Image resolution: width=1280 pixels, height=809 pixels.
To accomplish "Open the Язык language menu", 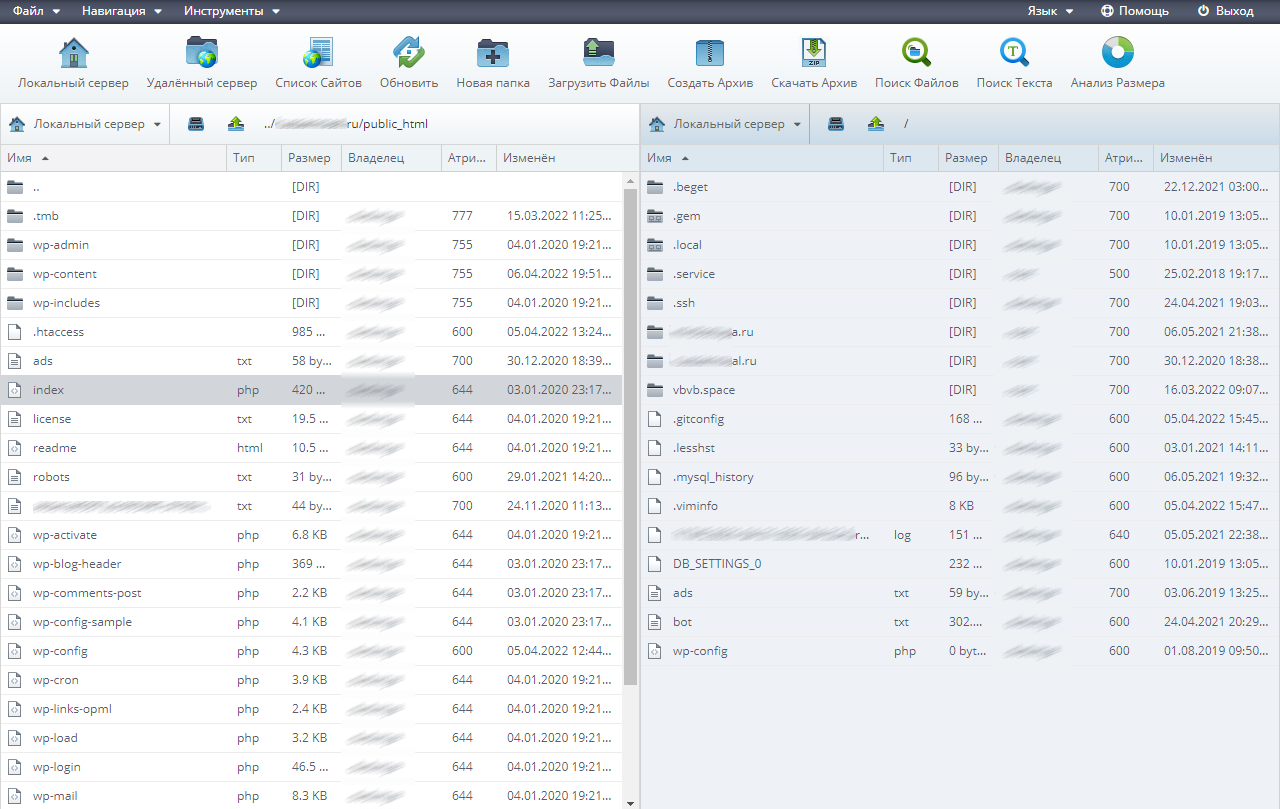I will click(1050, 11).
